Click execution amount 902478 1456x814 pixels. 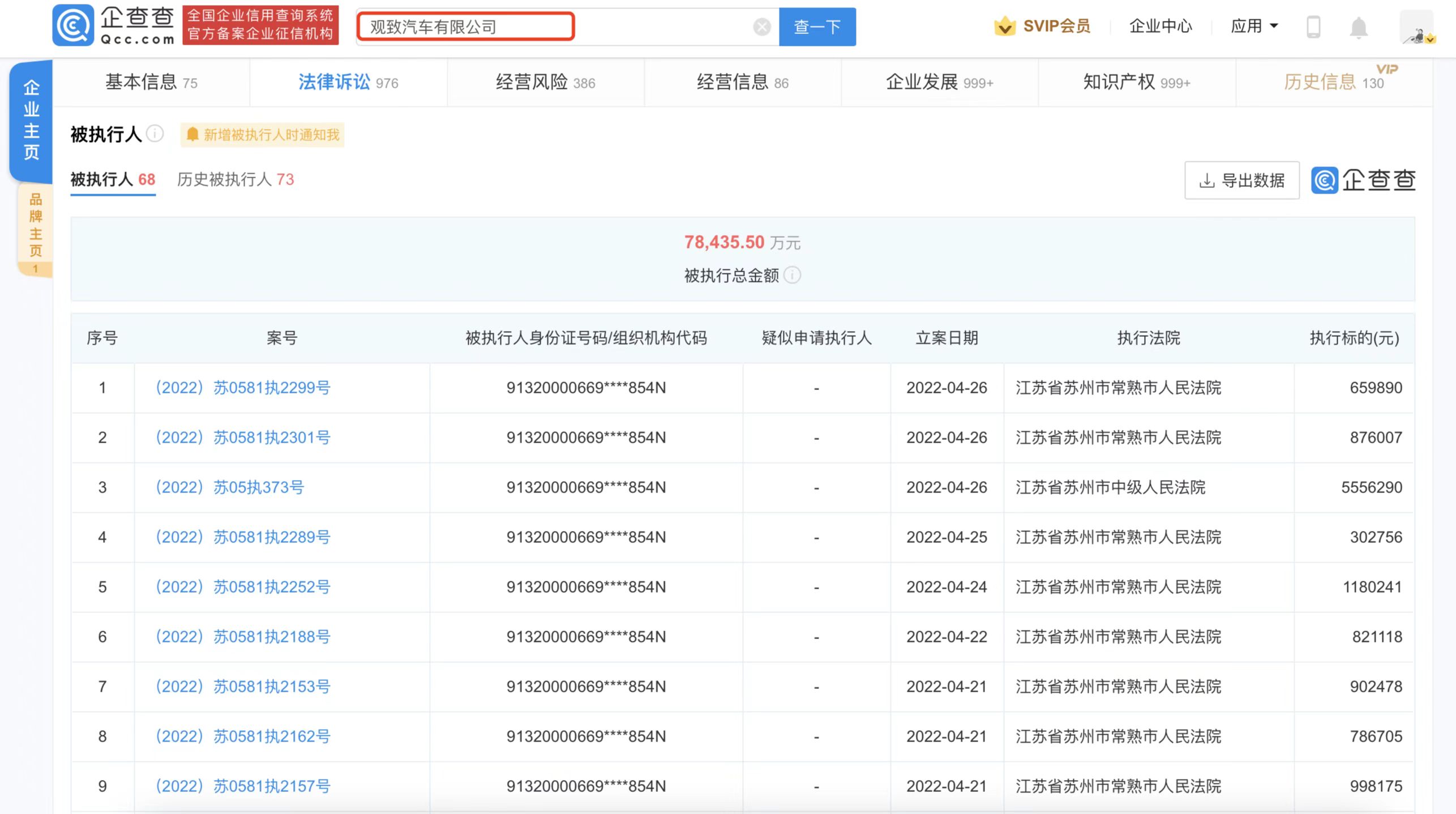(x=1376, y=687)
